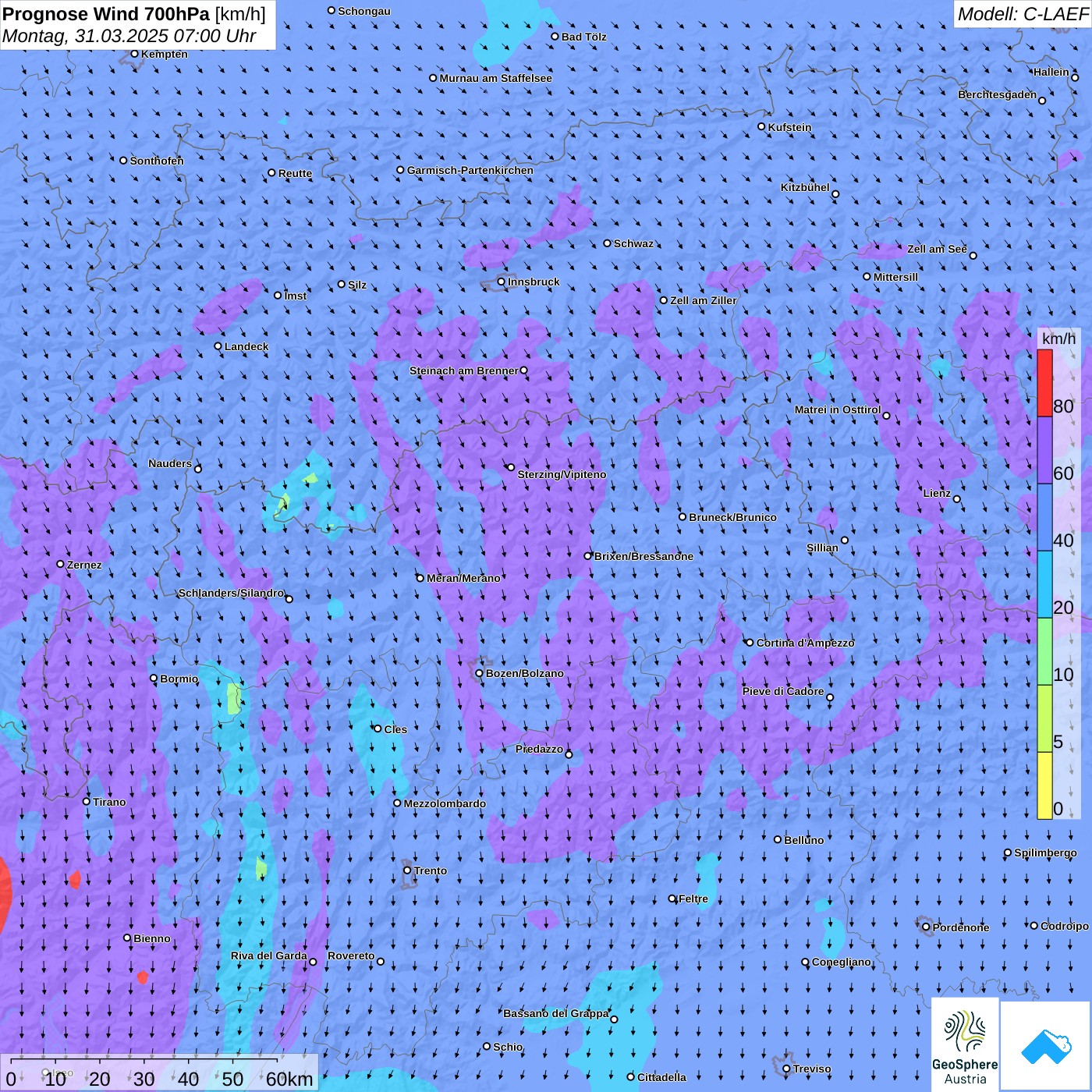Click the Sillian town label
The height and width of the screenshot is (1092, 1092).
(x=822, y=548)
